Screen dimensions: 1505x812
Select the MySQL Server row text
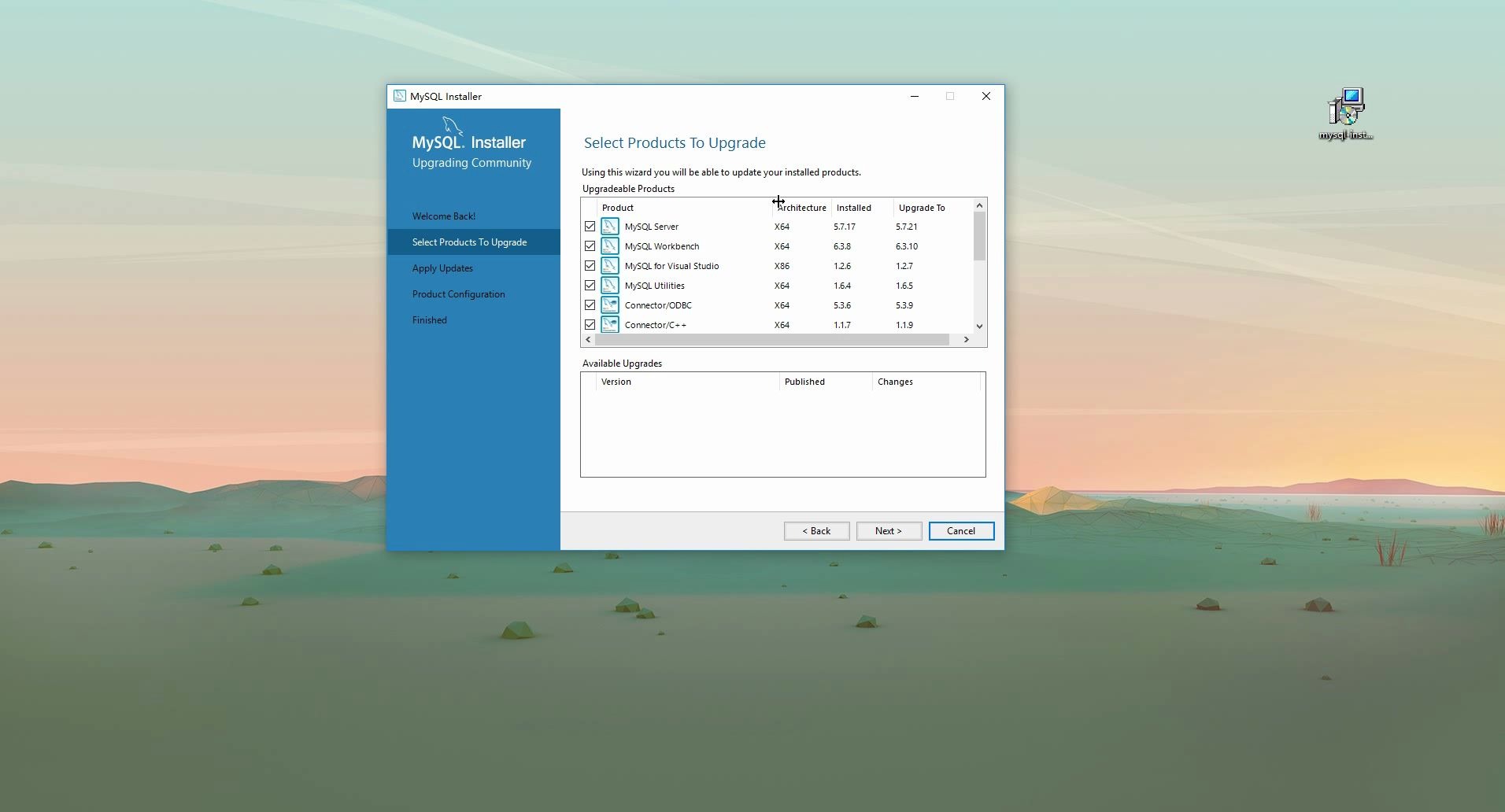tap(652, 227)
